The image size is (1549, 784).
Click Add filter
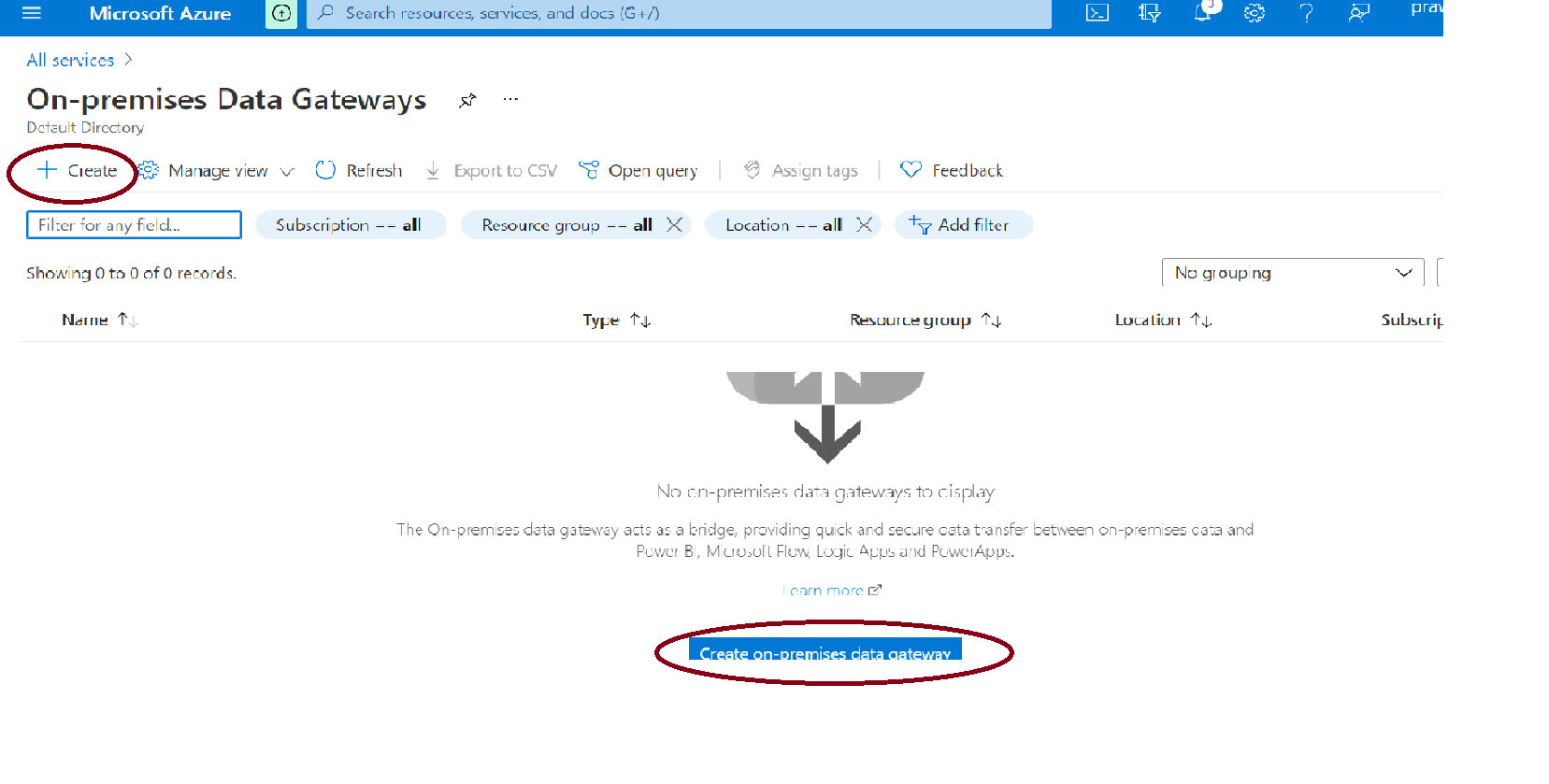click(963, 225)
